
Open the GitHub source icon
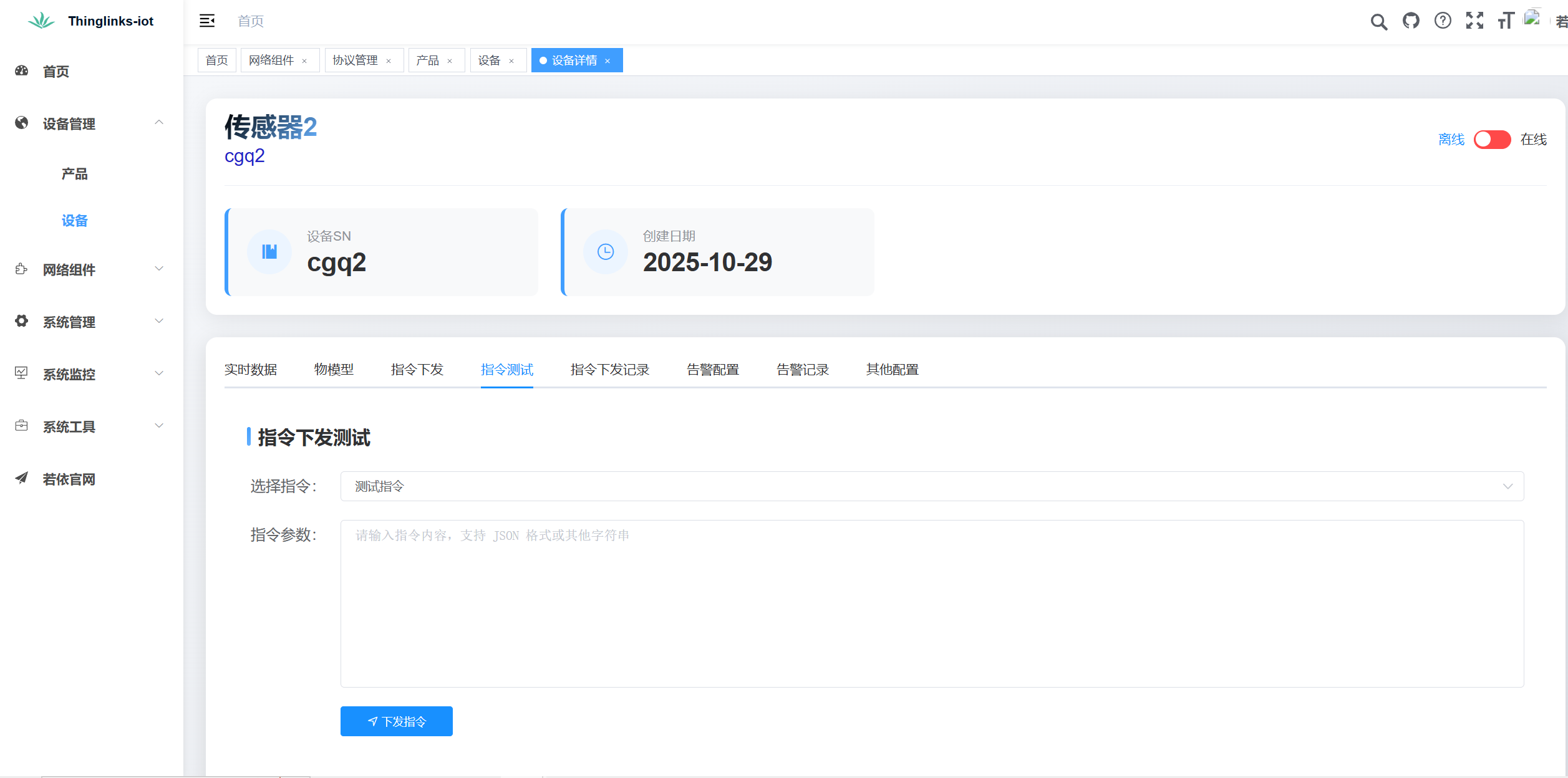click(x=1411, y=21)
